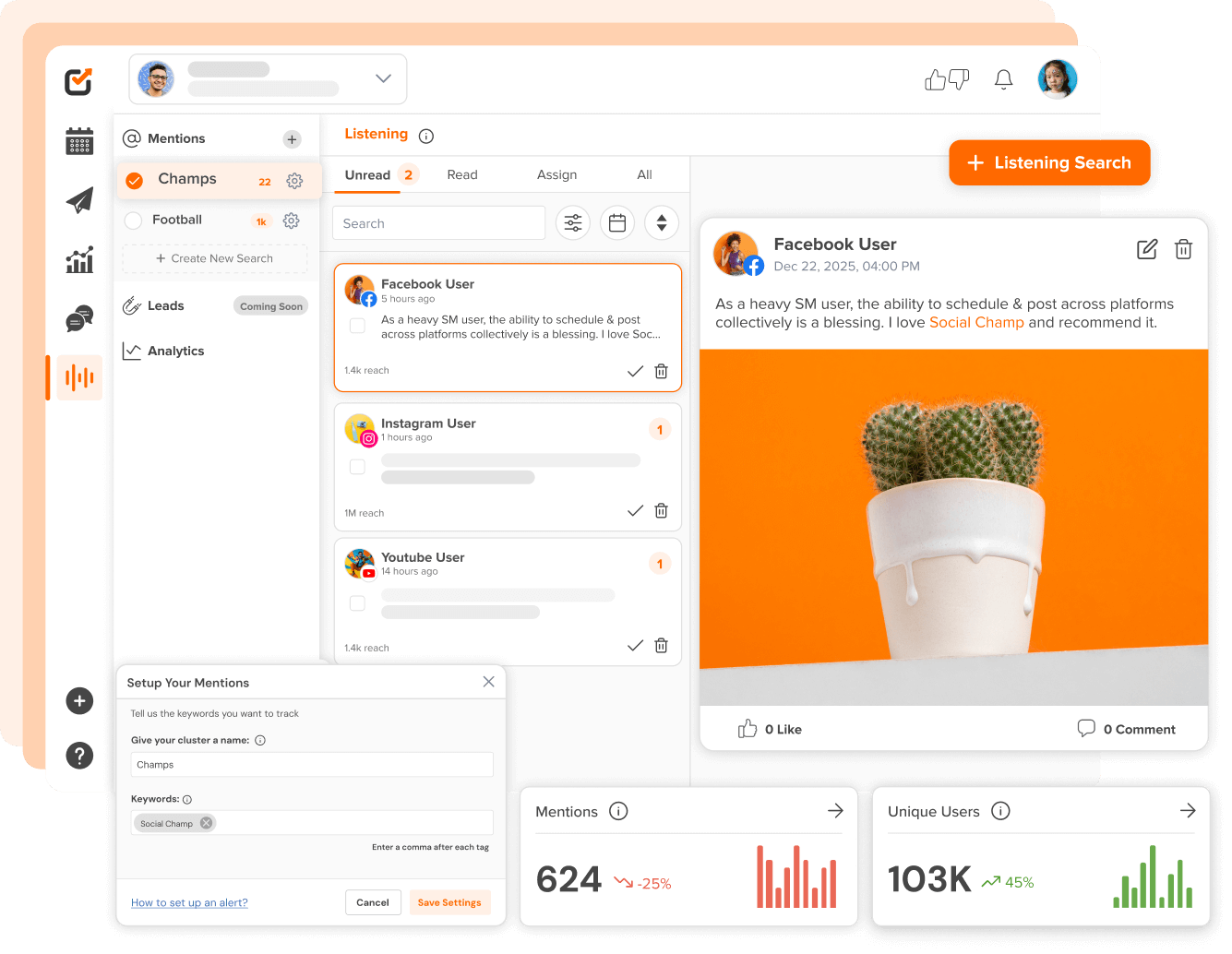Edit the Facebook User post detail
The image size is (1232, 954).
1147,249
